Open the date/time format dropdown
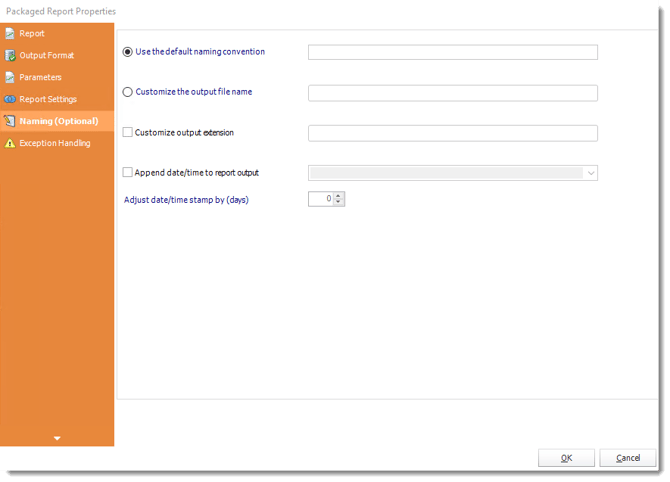The image size is (670, 482). pos(591,173)
